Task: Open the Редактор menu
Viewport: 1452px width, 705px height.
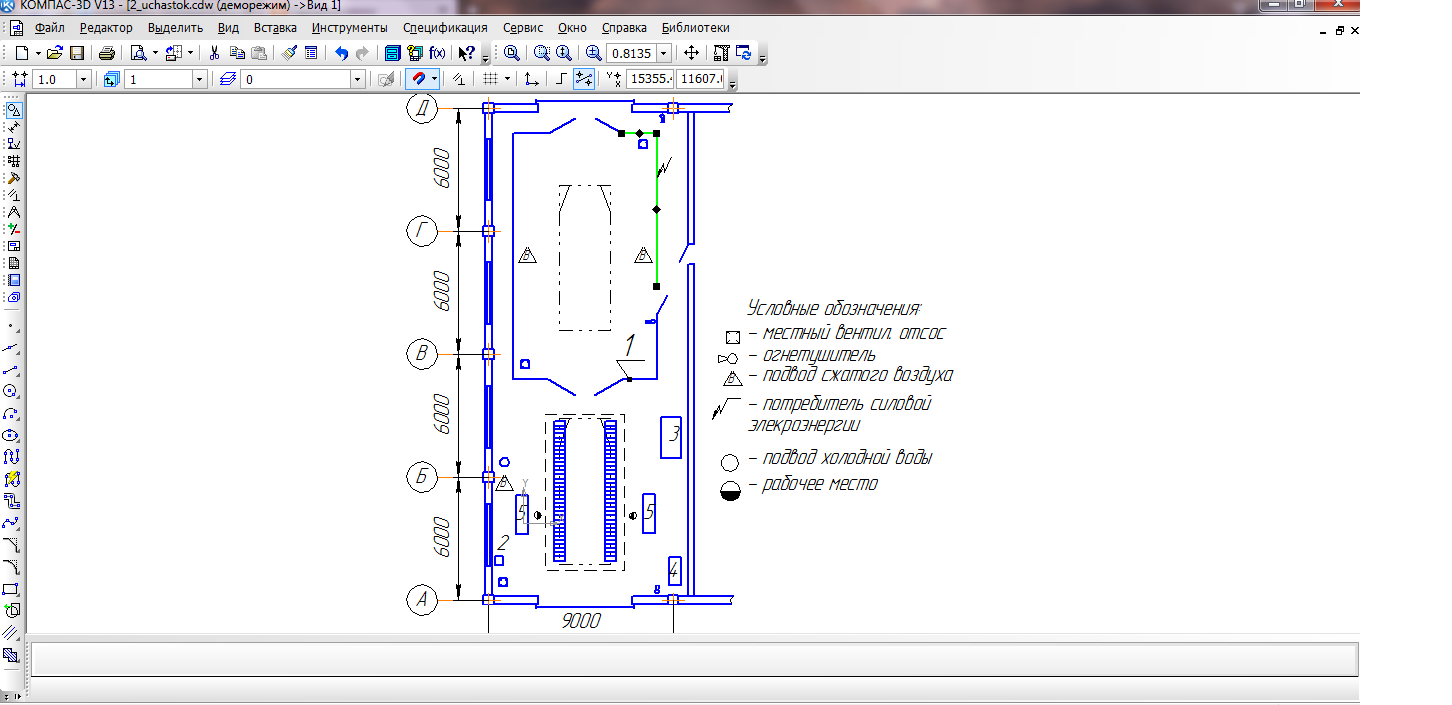Action: 105,28
